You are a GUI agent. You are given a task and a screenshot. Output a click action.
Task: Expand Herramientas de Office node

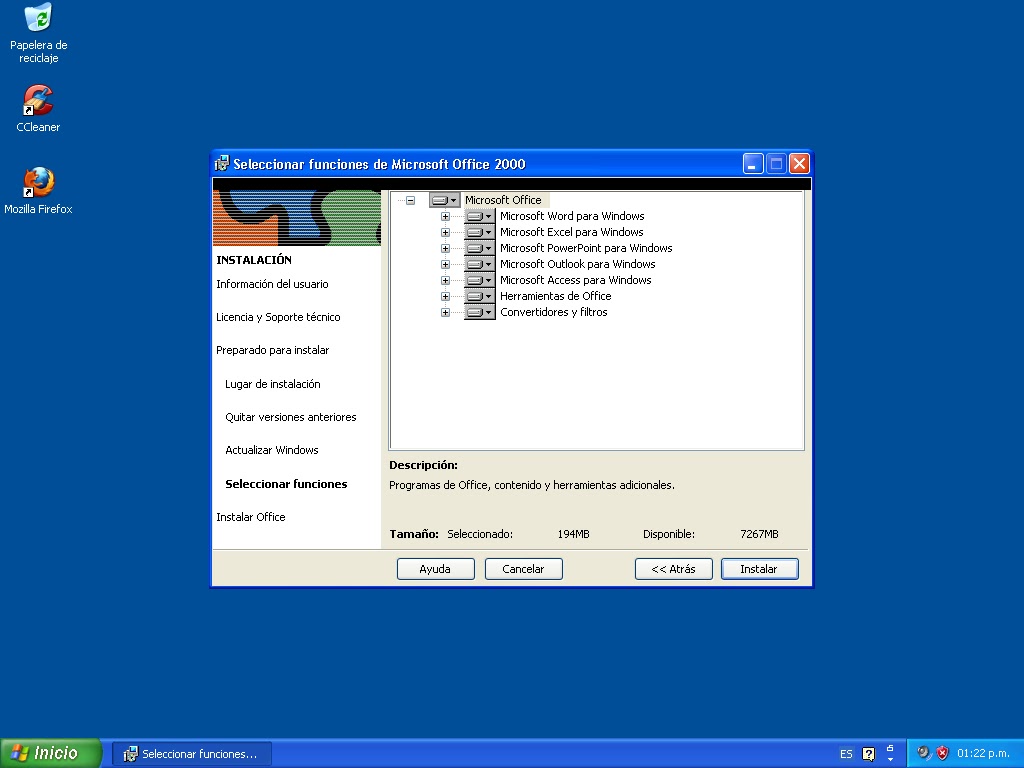point(445,296)
